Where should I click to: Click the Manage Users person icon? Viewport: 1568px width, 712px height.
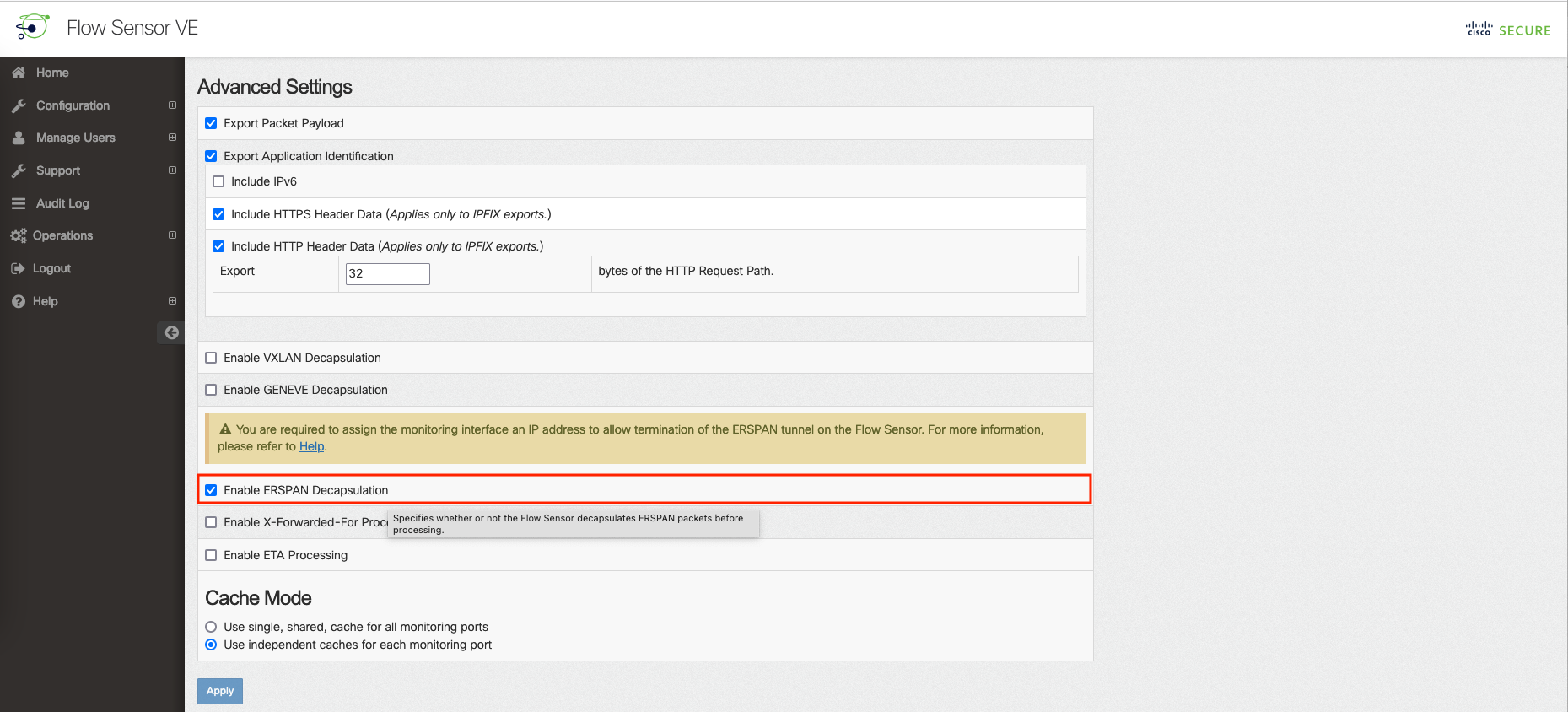[19, 138]
